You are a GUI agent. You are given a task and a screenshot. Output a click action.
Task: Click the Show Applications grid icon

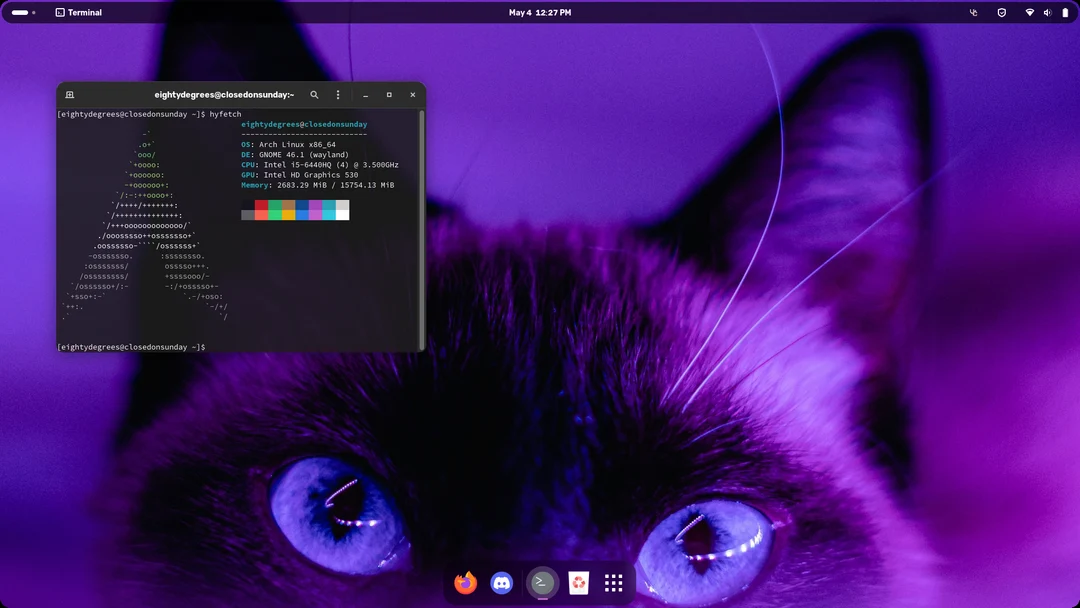click(x=613, y=582)
